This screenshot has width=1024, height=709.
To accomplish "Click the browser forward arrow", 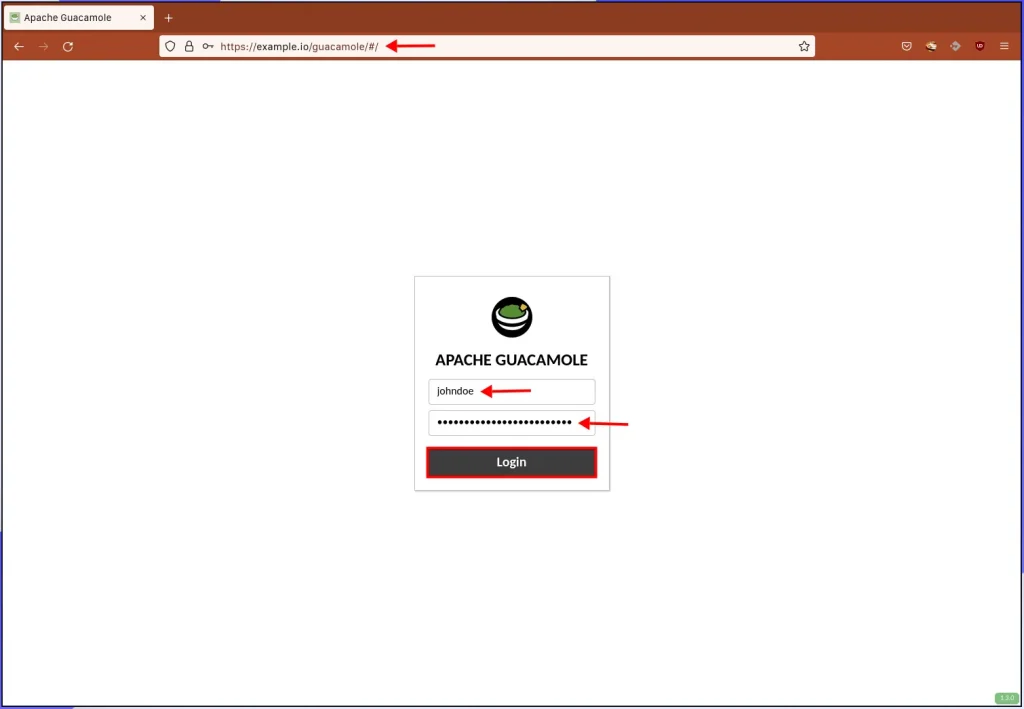I will [43, 46].
